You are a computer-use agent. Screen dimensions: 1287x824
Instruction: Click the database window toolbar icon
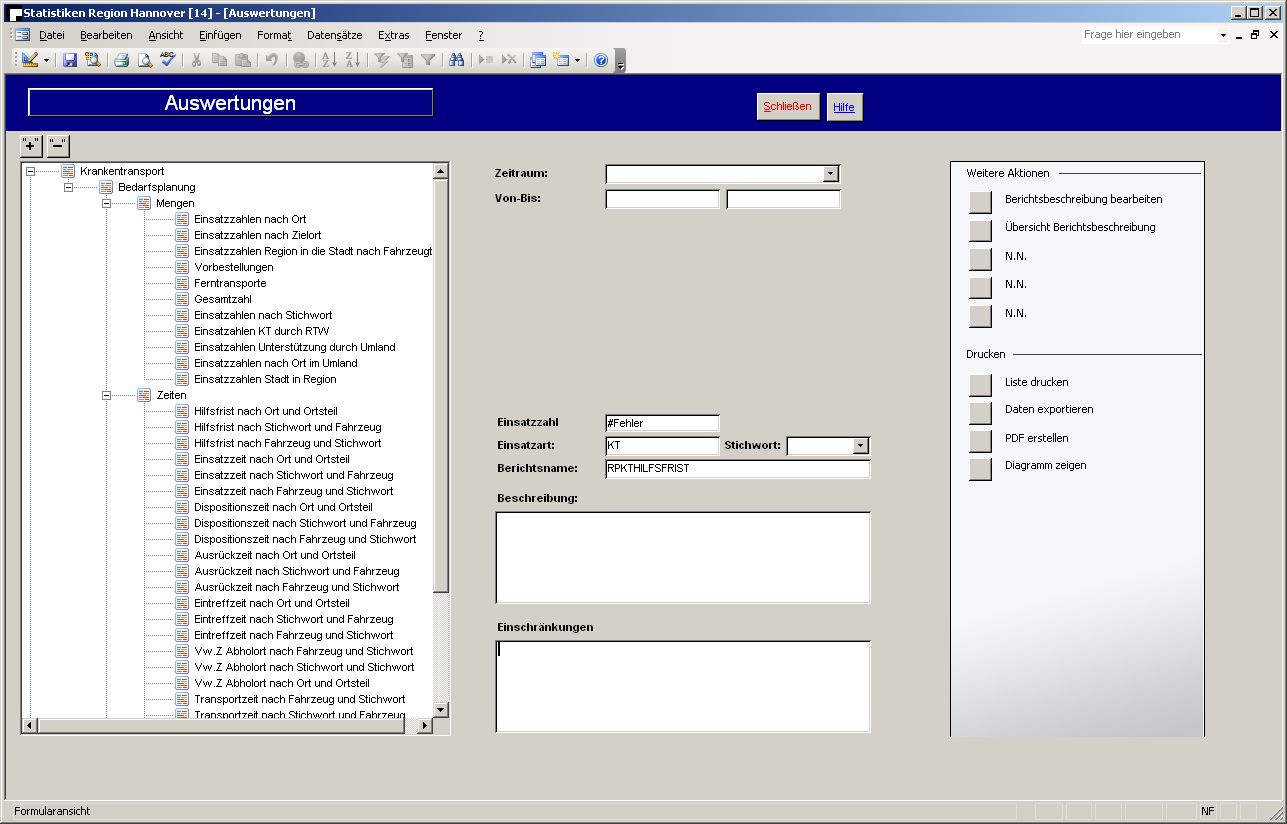click(x=538, y=60)
